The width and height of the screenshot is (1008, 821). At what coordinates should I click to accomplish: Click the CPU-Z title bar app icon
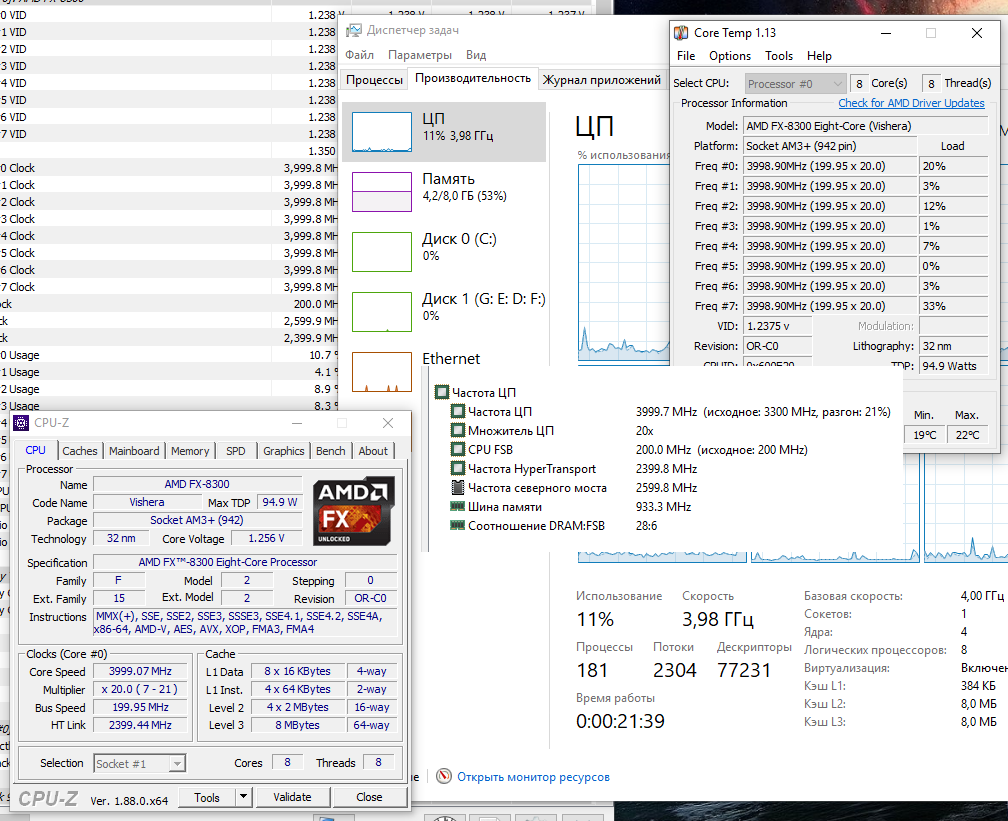(21, 422)
